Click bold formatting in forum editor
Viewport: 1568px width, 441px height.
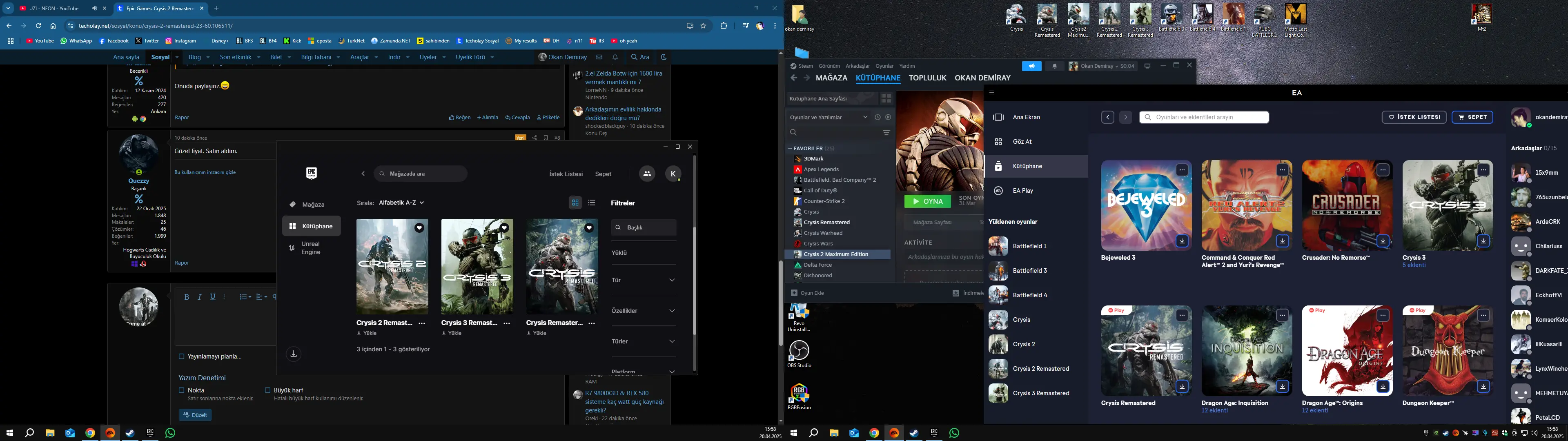coord(186,296)
